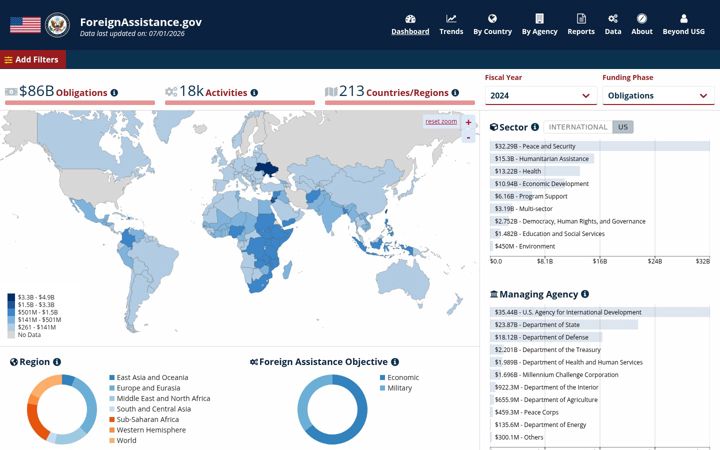Open the By Agency building icon

pos(540,19)
